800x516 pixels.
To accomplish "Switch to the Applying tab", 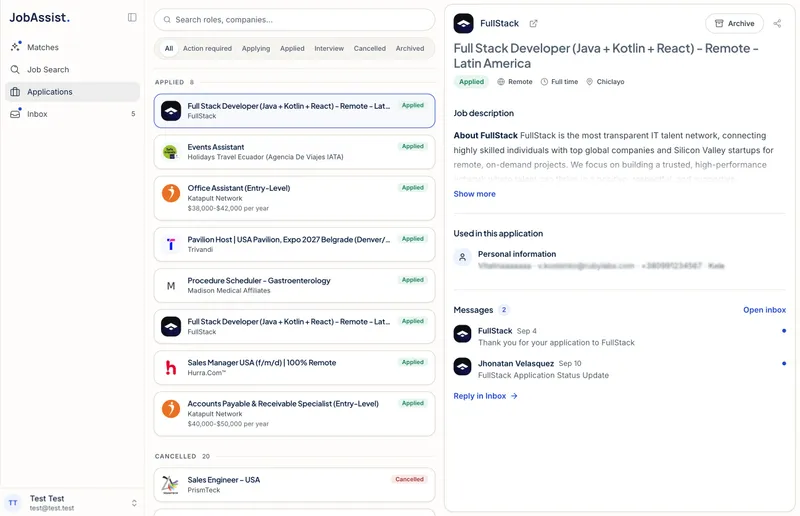I will pyautogui.click(x=256, y=48).
